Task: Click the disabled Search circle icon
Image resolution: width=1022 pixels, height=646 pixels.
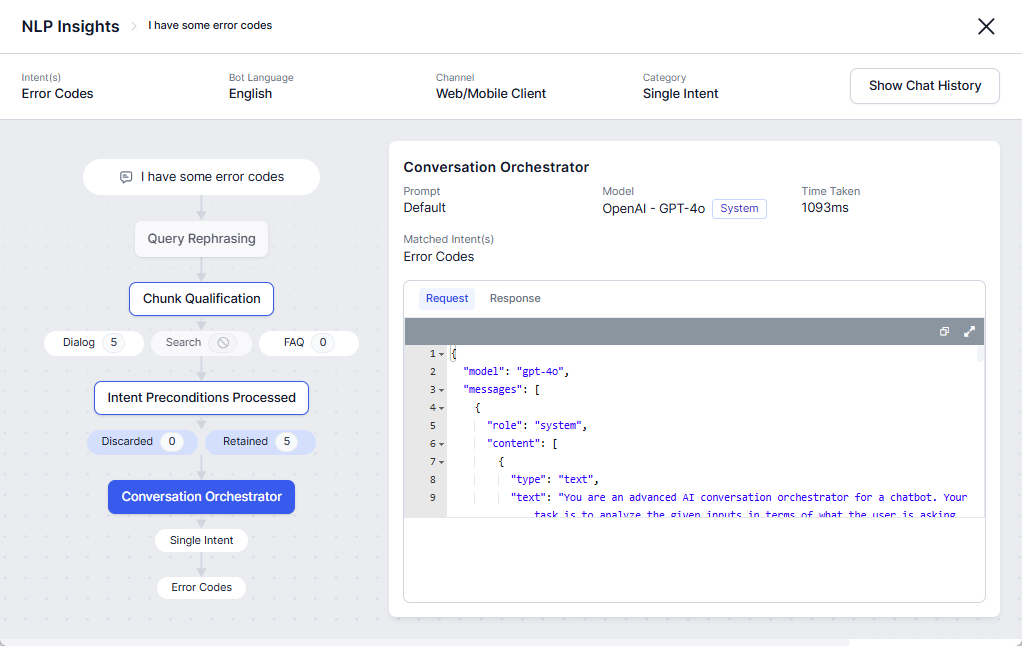Action: coord(223,343)
